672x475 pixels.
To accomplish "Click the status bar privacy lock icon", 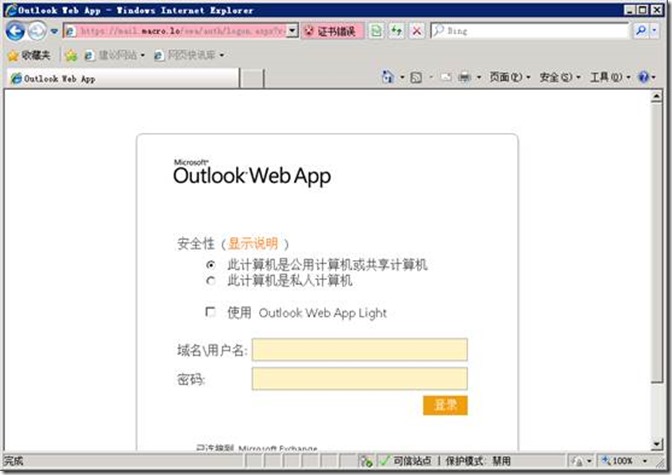I will [x=577, y=461].
